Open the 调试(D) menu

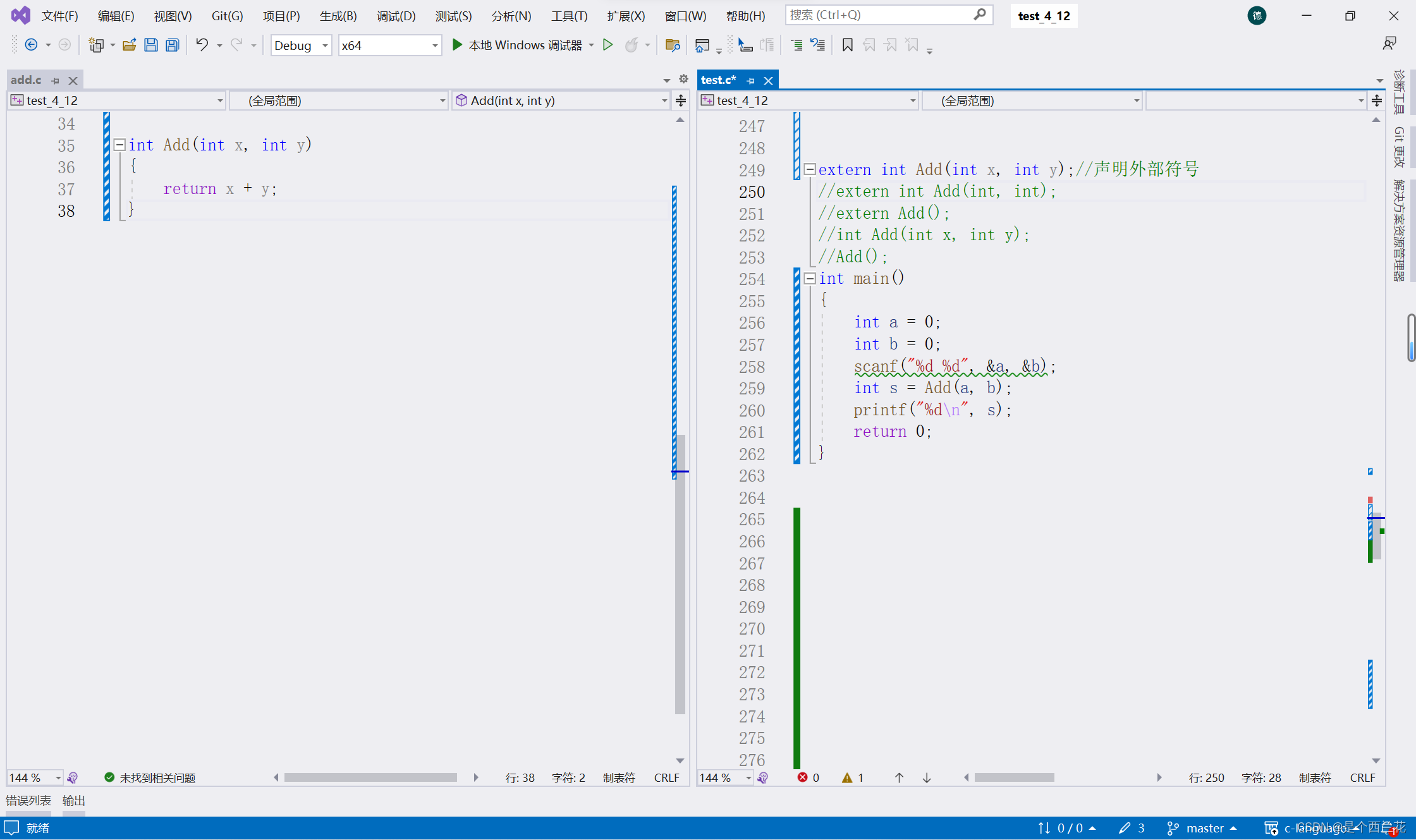(x=396, y=16)
